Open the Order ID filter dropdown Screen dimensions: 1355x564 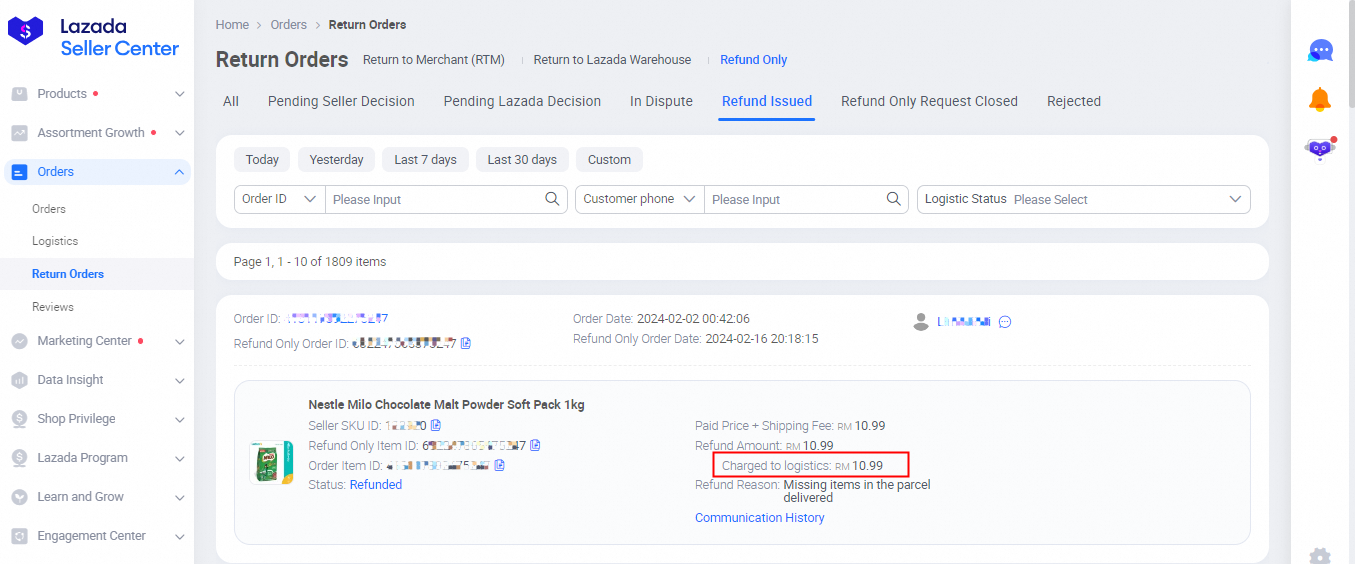(279, 199)
